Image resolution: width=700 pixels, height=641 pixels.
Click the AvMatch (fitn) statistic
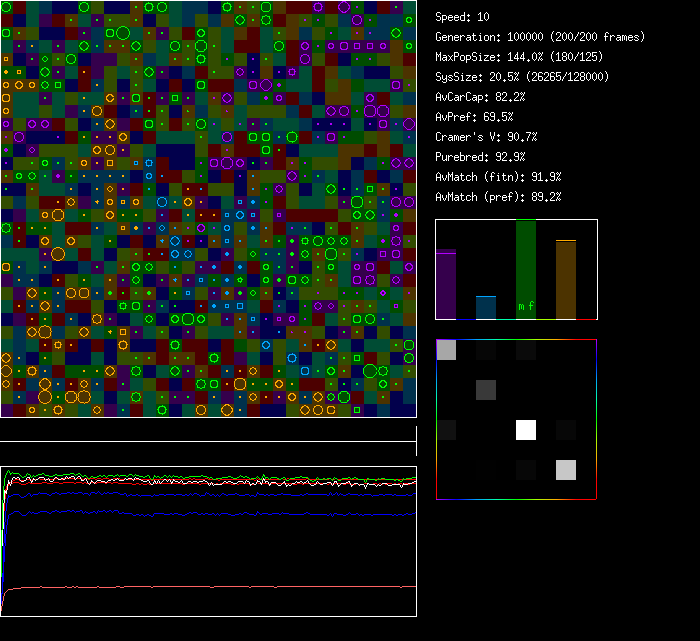(498, 177)
